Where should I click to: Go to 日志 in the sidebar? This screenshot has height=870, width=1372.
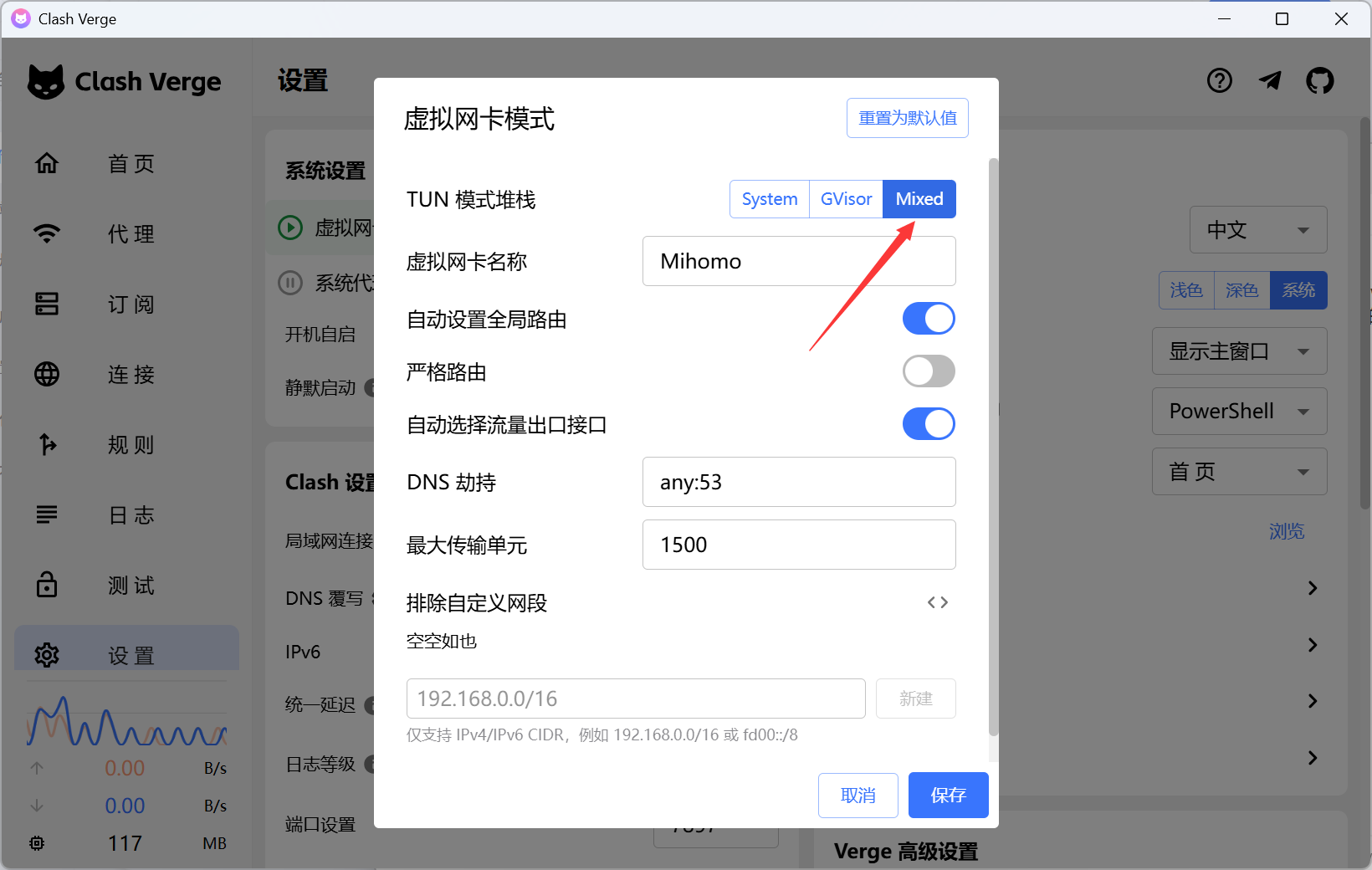tap(131, 515)
